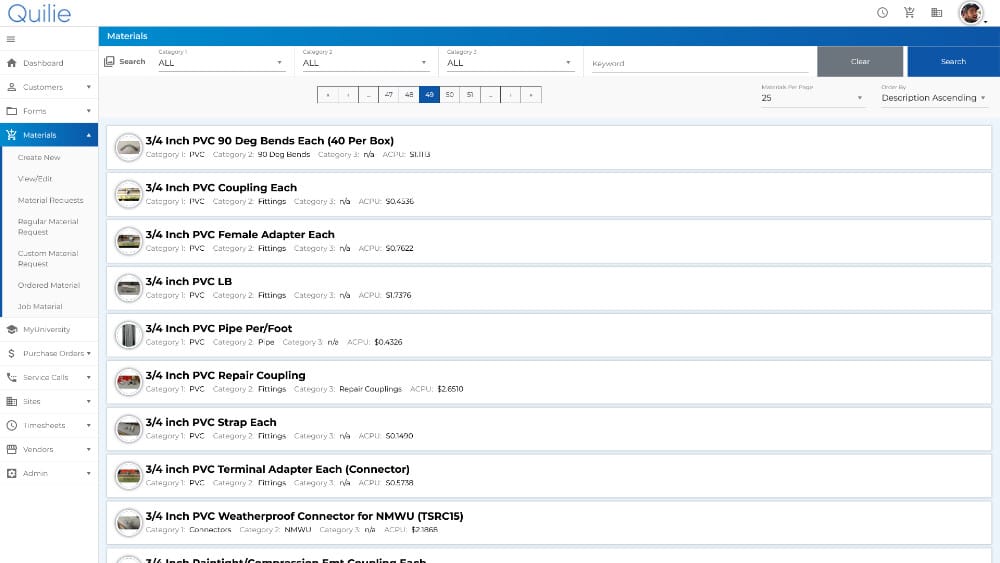The height and width of the screenshot is (563, 1000).
Task: Click the first page pagination button
Action: (x=328, y=94)
